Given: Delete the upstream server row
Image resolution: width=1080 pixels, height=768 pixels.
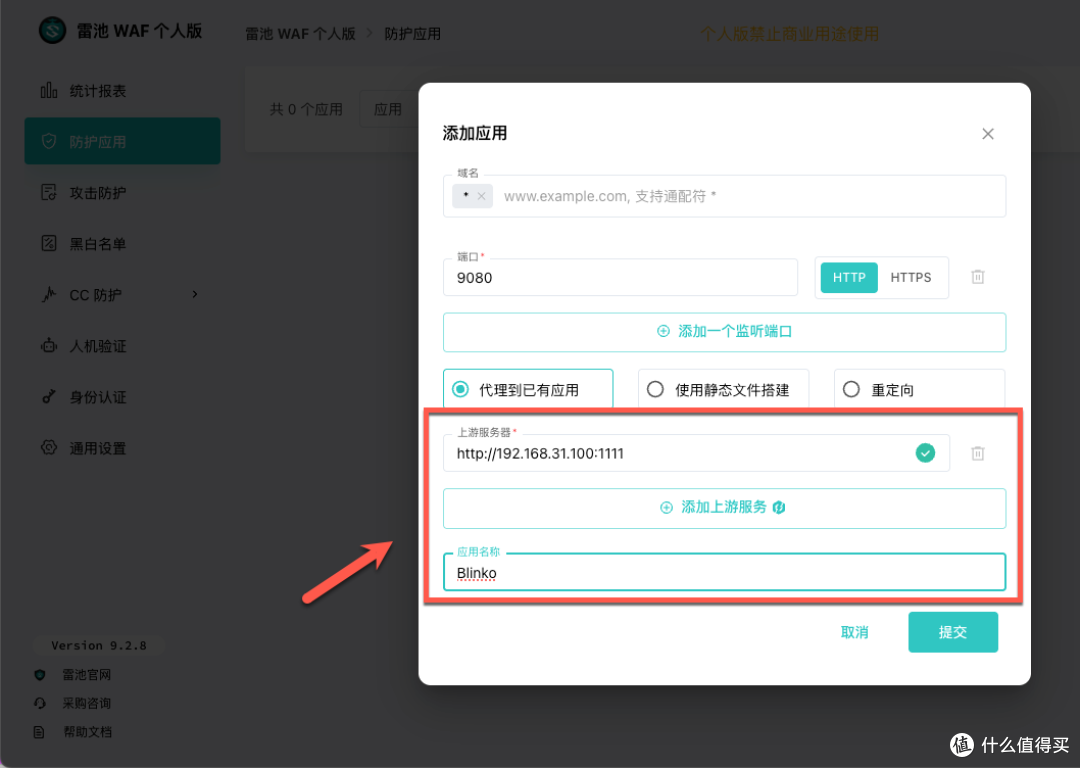Looking at the screenshot, I should coord(977,453).
